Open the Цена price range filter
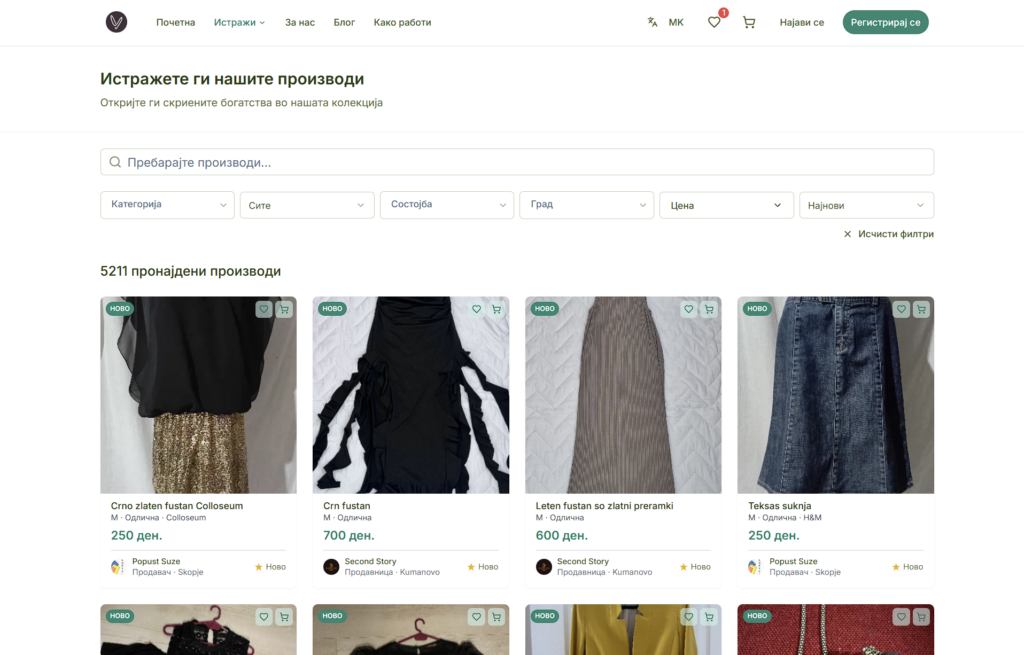The height and width of the screenshot is (655, 1024). coord(726,205)
